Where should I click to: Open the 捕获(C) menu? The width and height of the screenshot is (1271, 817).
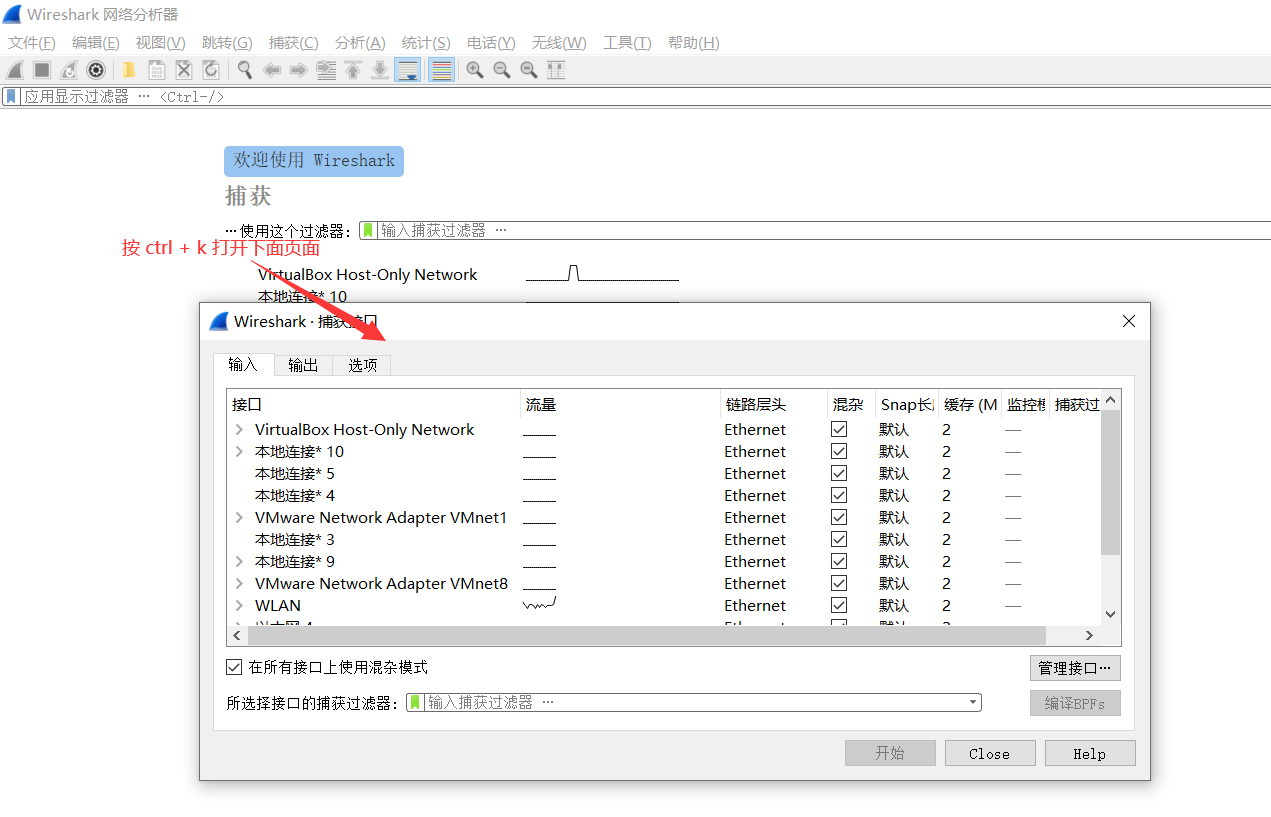[x=293, y=43]
